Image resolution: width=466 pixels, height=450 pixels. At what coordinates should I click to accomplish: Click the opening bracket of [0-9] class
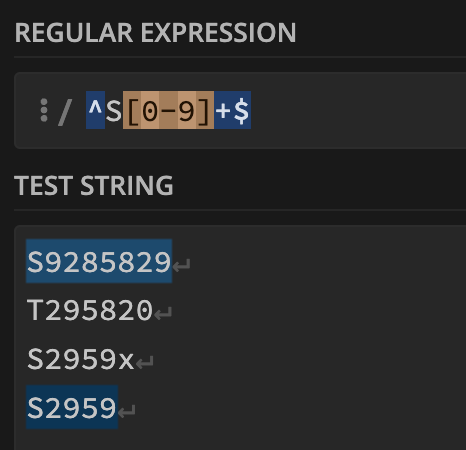132,110
